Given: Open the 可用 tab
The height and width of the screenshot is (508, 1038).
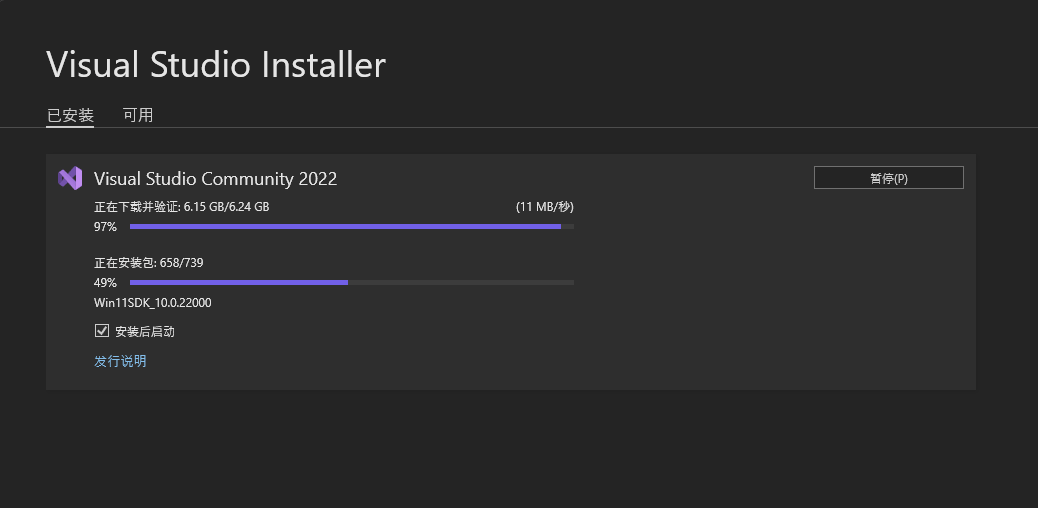Looking at the screenshot, I should (x=138, y=115).
